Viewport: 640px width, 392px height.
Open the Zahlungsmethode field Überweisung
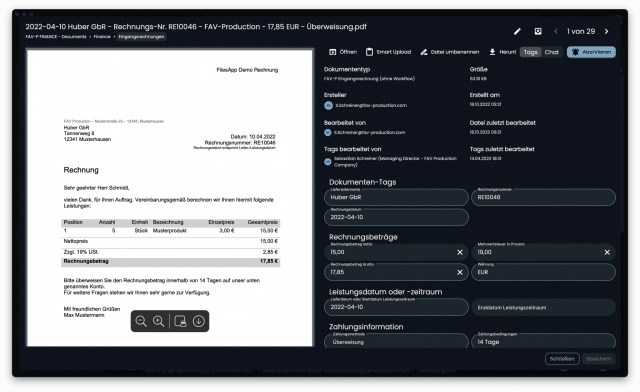coord(396,341)
